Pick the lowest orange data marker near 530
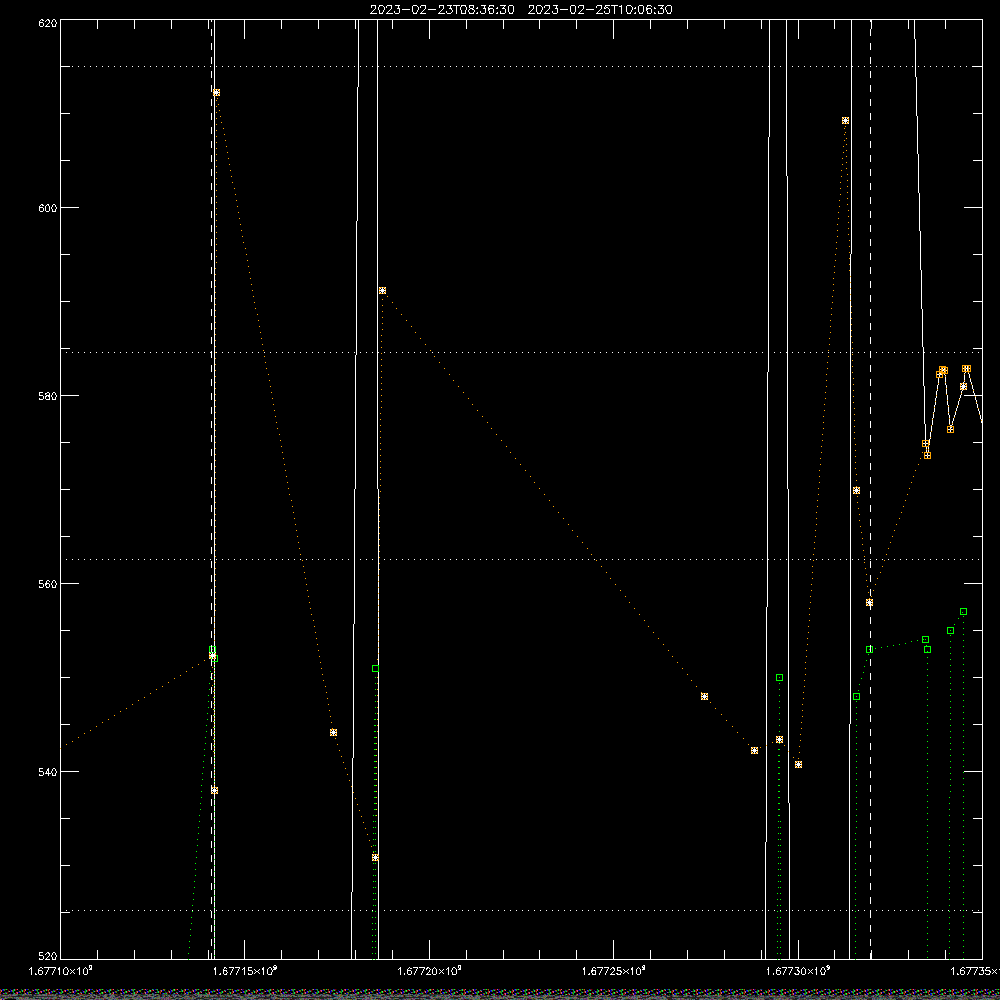Image resolution: width=1000 pixels, height=1000 pixels. tap(375, 858)
